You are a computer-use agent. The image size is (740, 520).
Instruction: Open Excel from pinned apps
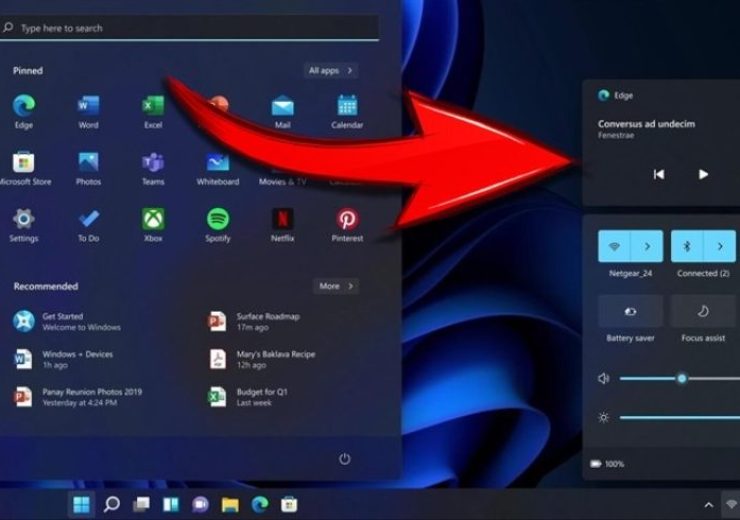(153, 111)
